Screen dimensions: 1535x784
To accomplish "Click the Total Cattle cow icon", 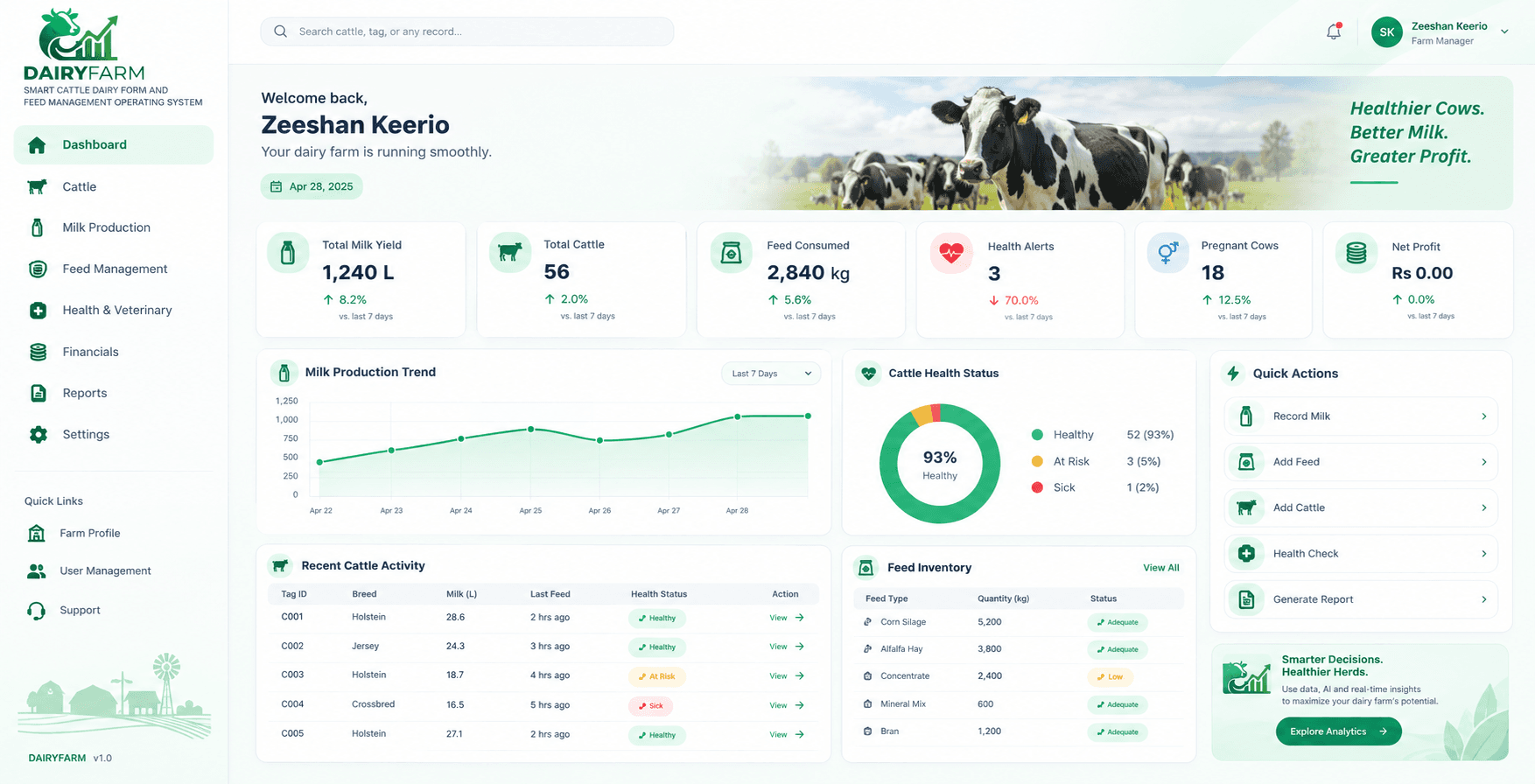I will point(509,253).
